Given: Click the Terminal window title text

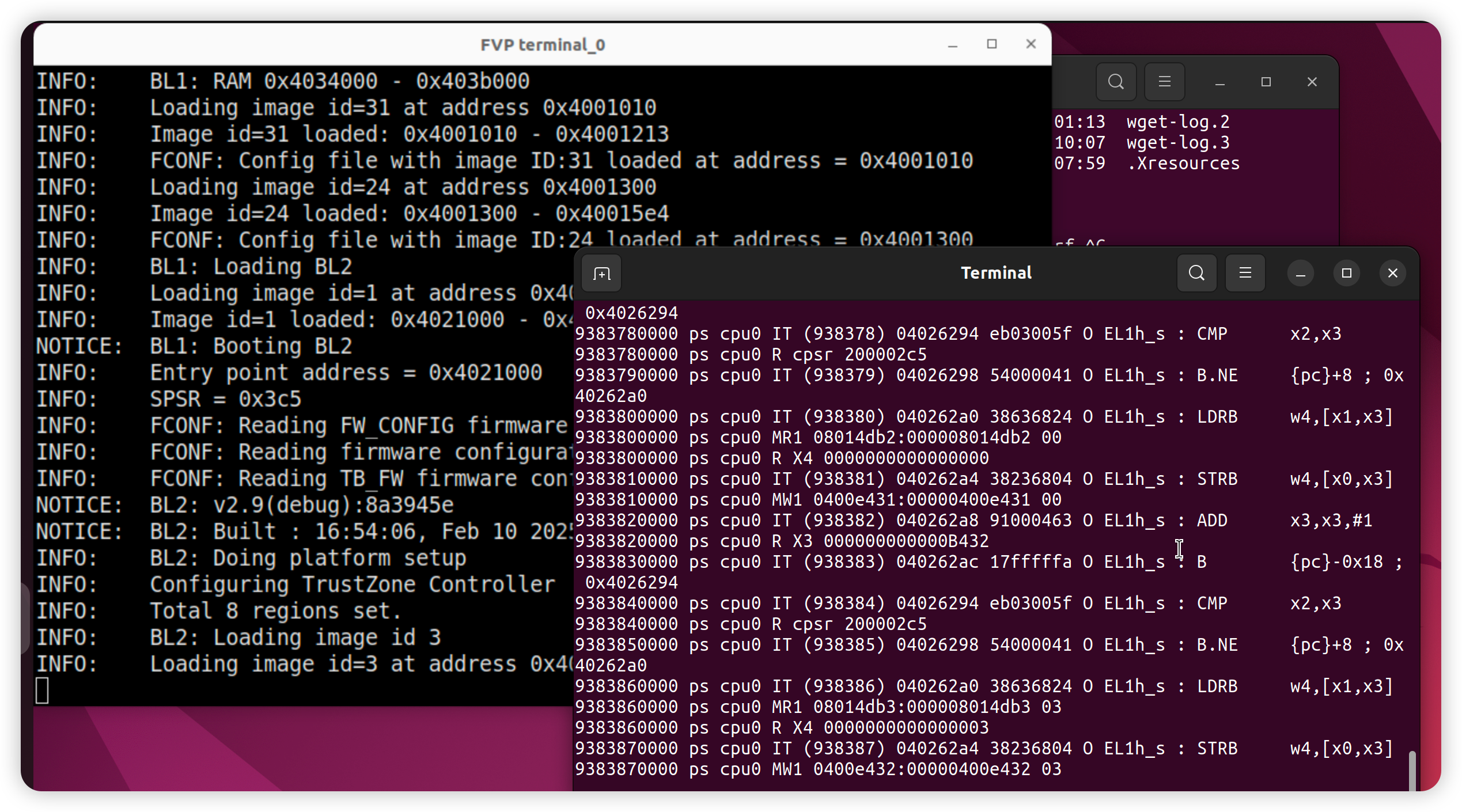Looking at the screenshot, I should tap(996, 273).
